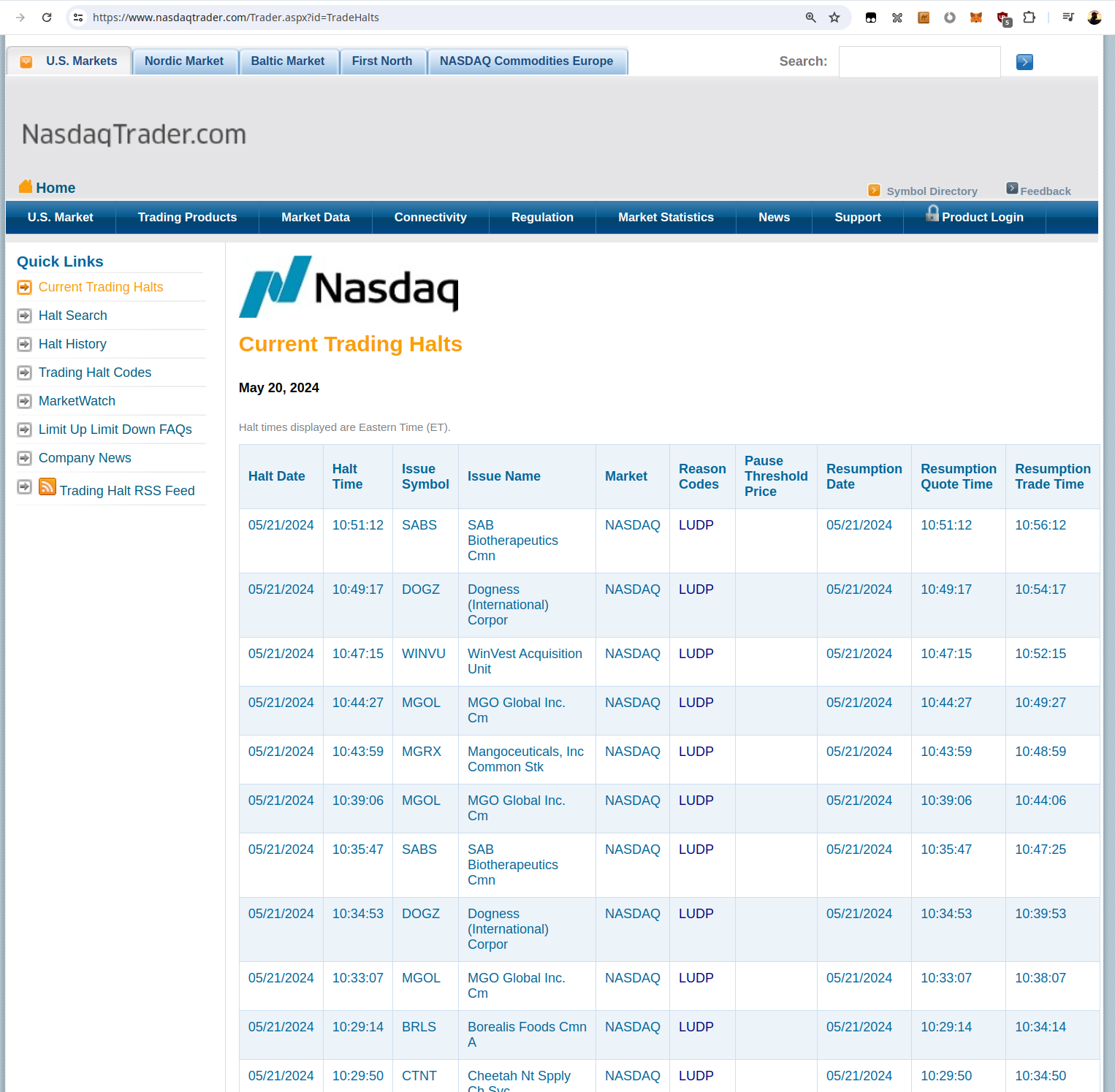Screen dimensions: 1115x1092
Task: Open the Connectivity menu
Action: tap(430, 218)
